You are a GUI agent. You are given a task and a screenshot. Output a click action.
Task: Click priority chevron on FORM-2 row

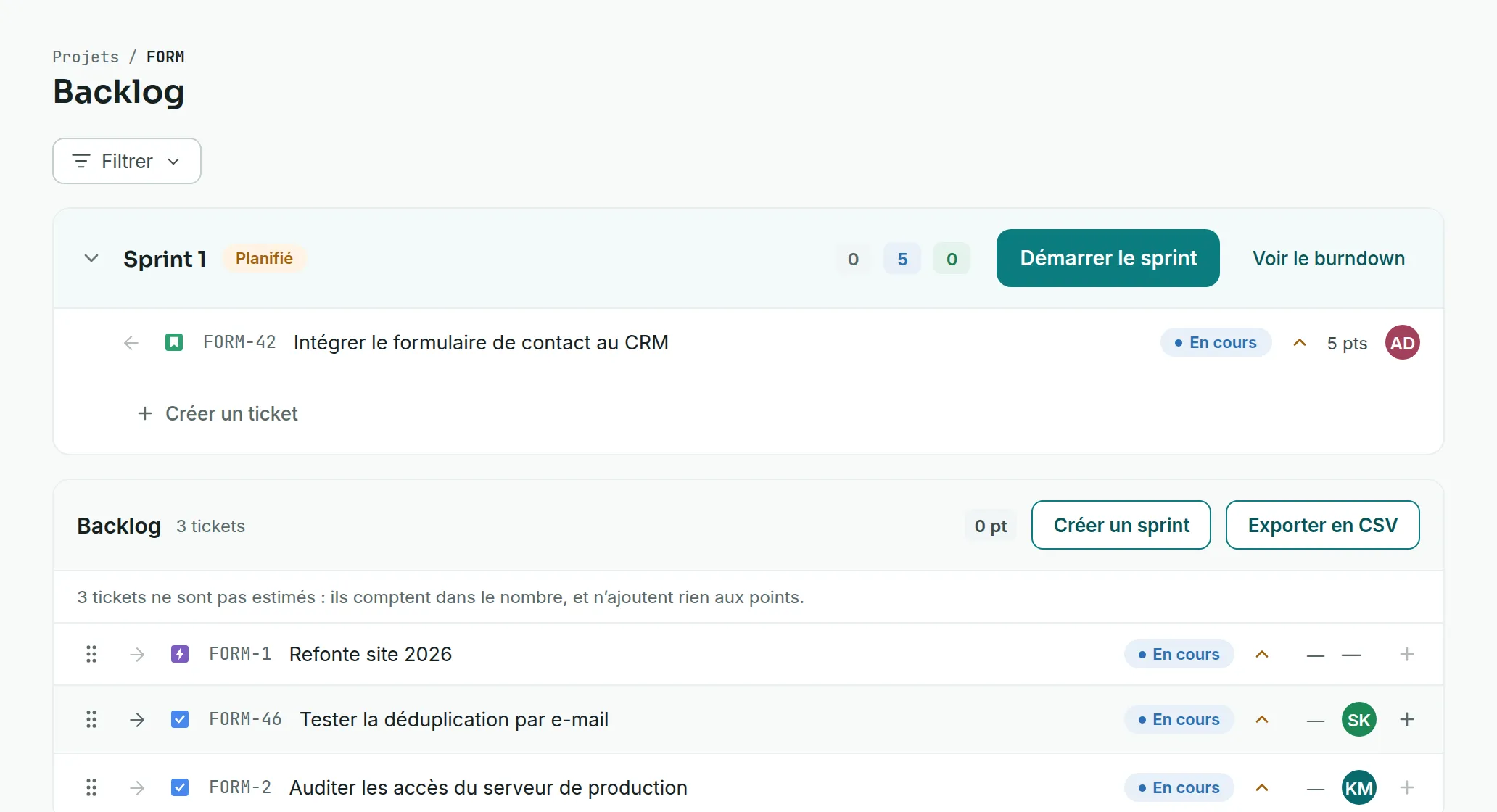click(1262, 787)
